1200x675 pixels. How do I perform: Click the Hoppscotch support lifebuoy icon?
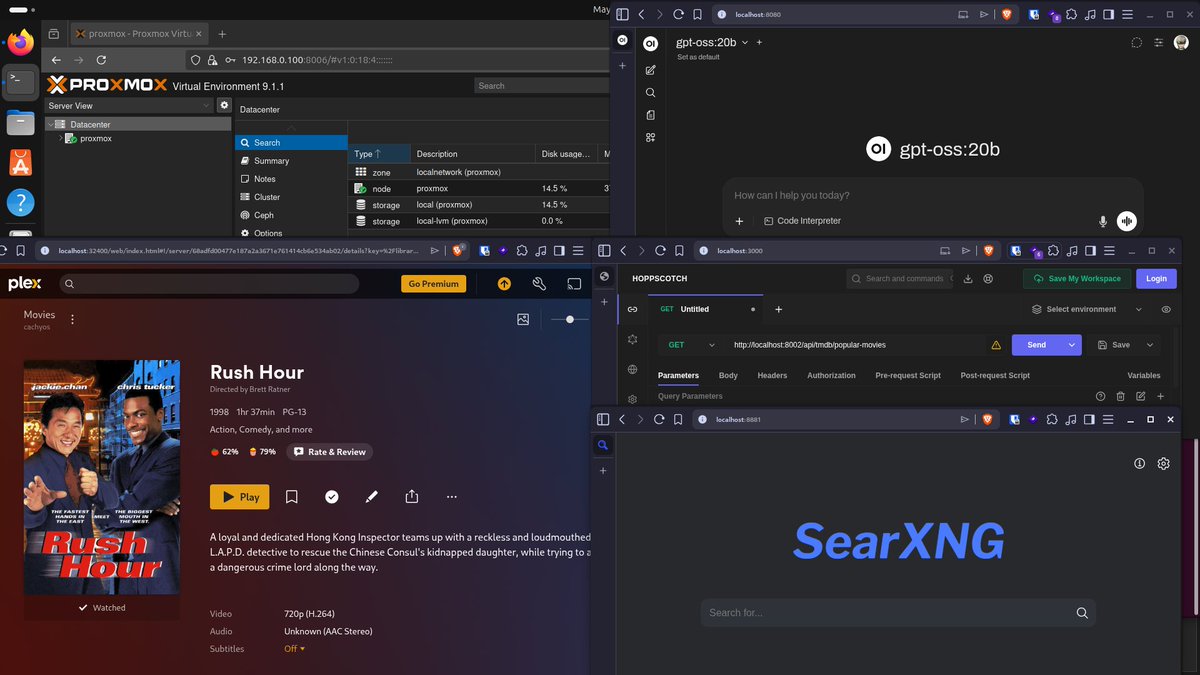pos(988,279)
